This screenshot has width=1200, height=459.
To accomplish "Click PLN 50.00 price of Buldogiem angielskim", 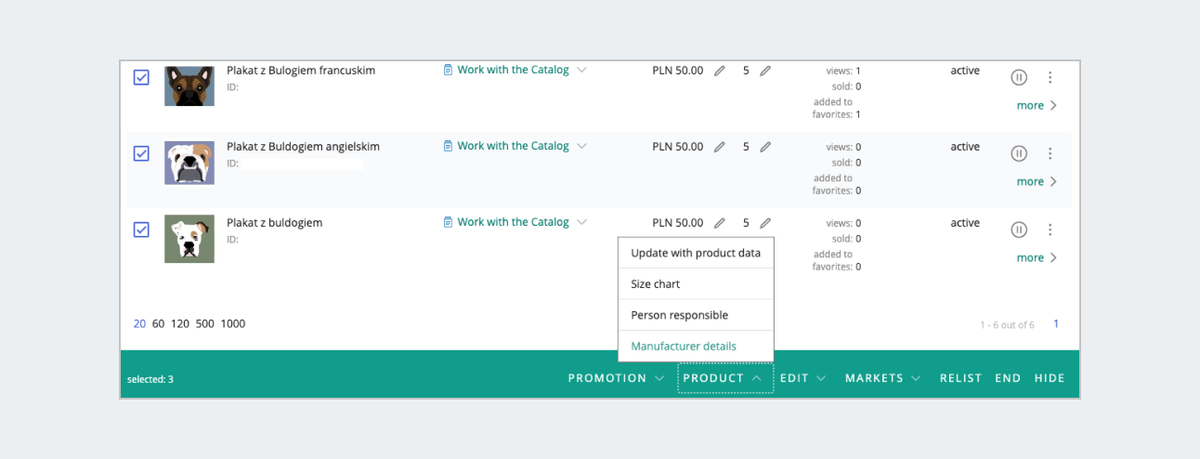I will (x=678, y=147).
